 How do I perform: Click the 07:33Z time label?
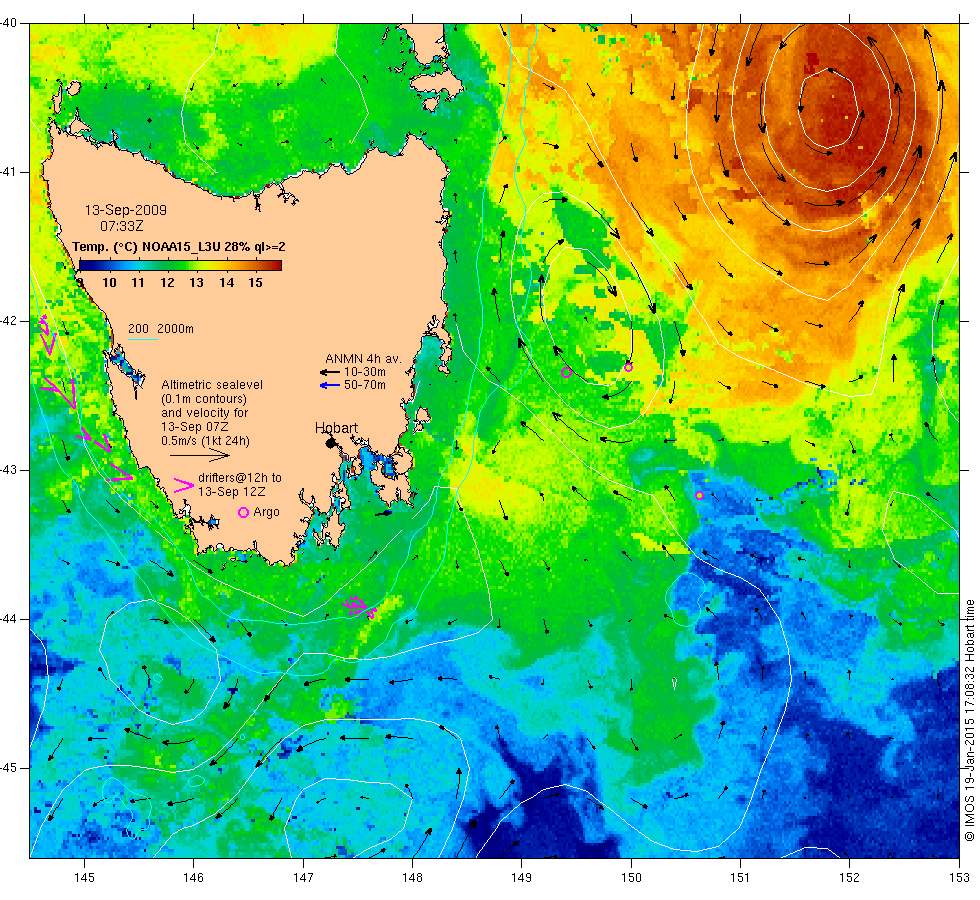(x=121, y=226)
